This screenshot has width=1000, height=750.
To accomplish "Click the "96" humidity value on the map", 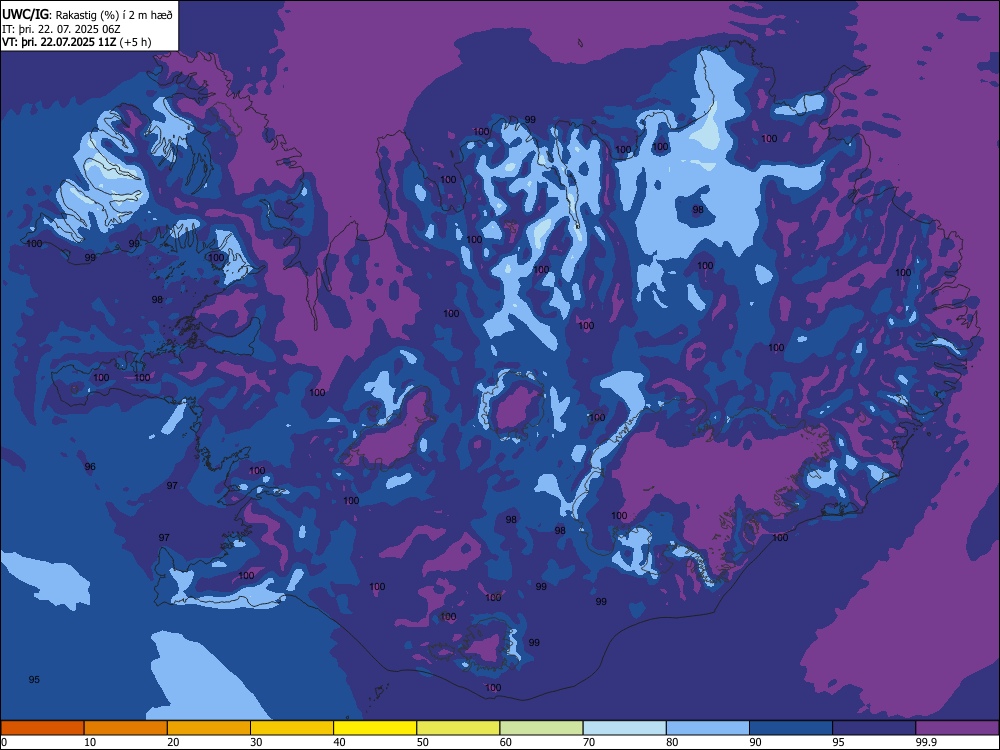I will pos(90,467).
